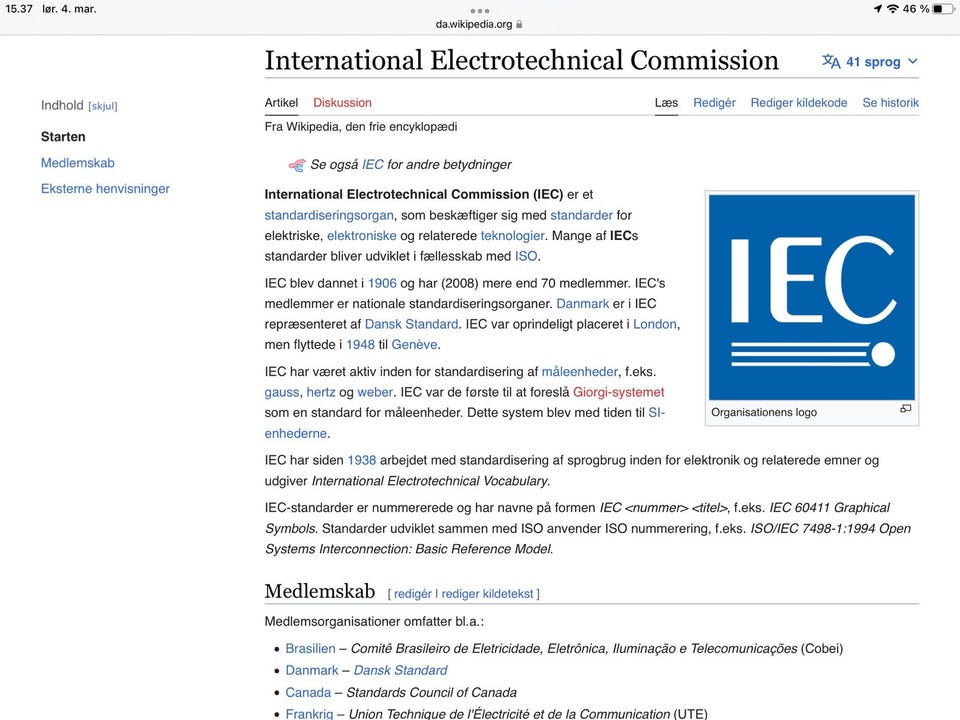Open the italic Dansk Standard list link
Screen dimensions: 960x720
(x=400, y=671)
